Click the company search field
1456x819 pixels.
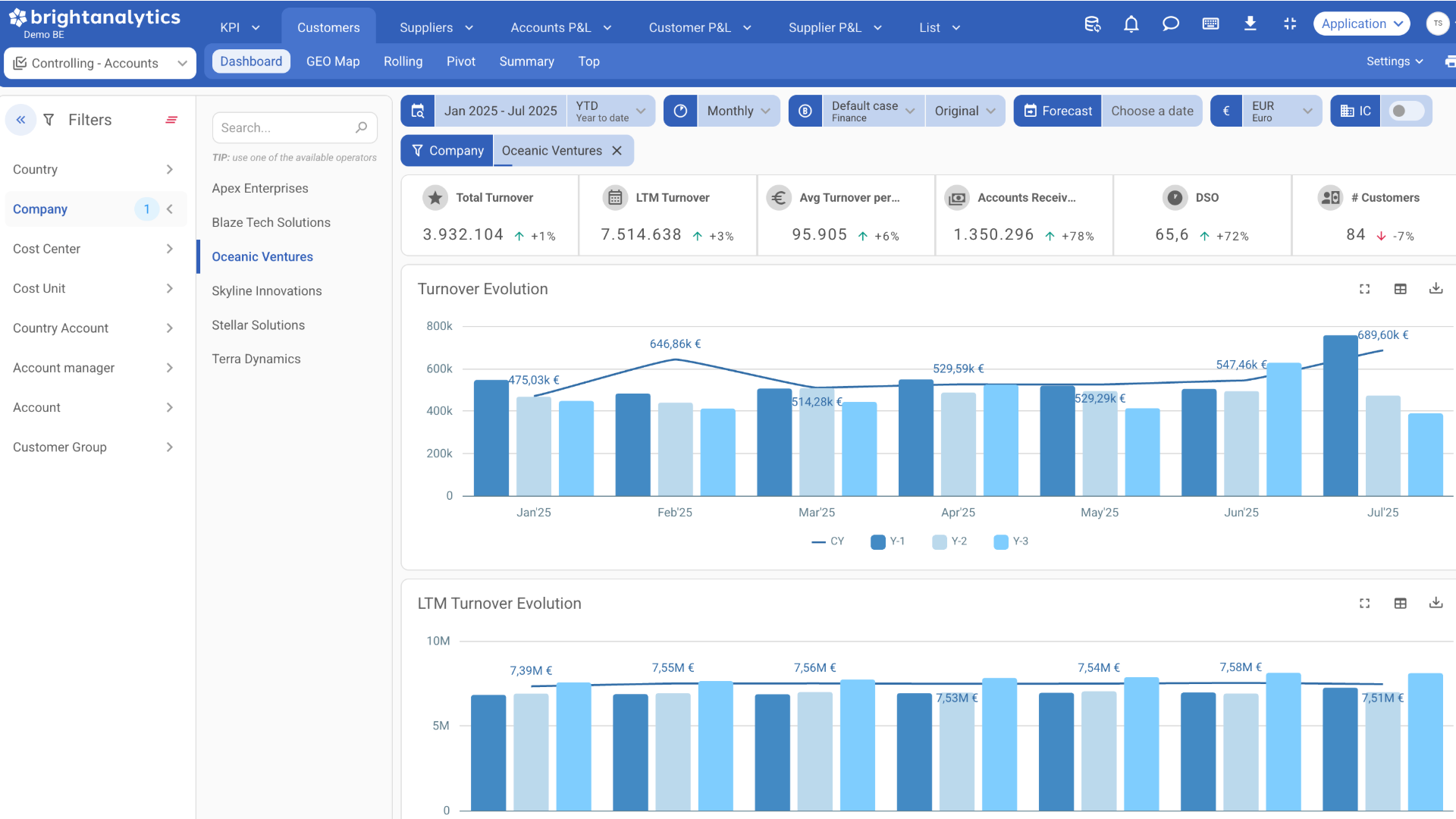(284, 128)
